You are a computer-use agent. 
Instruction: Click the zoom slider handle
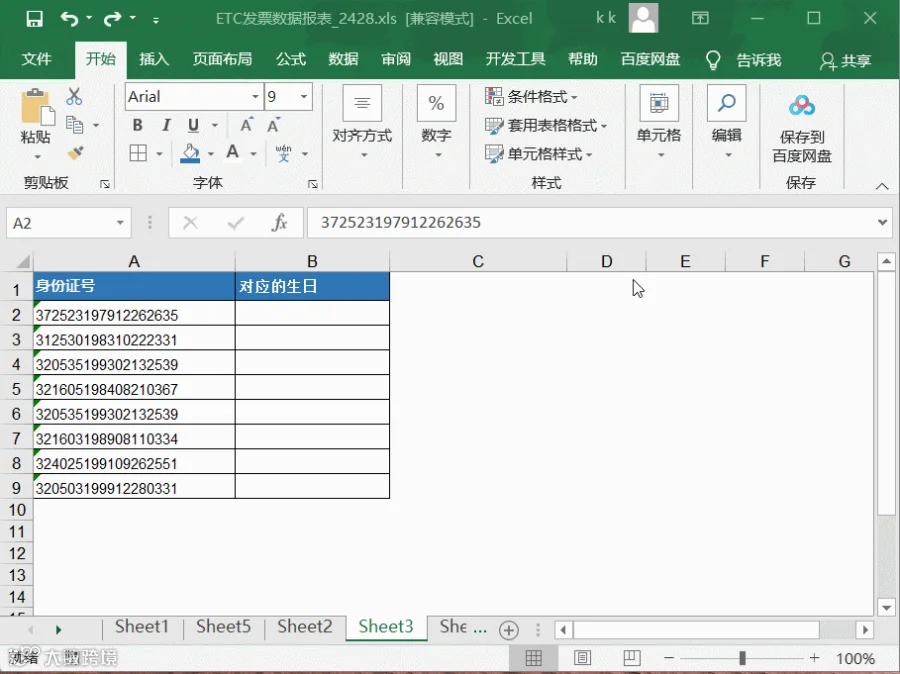pos(742,658)
